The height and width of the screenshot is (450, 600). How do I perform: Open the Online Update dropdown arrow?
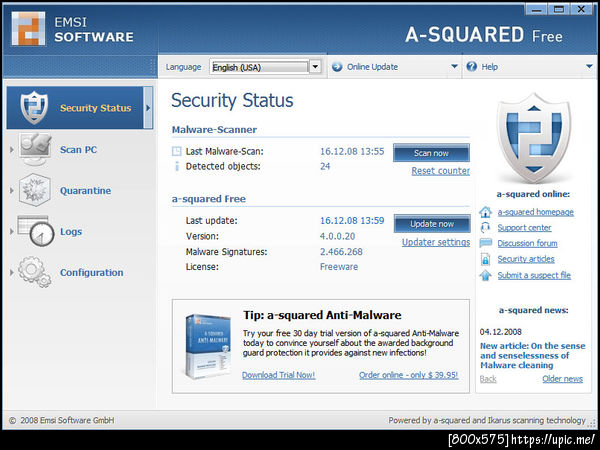click(454, 67)
